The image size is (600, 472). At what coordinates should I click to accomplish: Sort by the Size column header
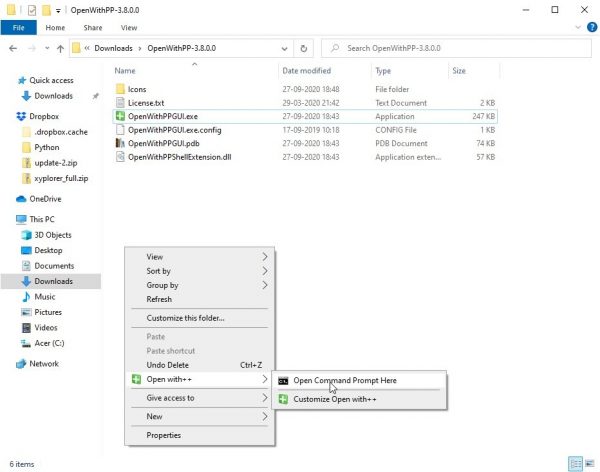pos(474,71)
